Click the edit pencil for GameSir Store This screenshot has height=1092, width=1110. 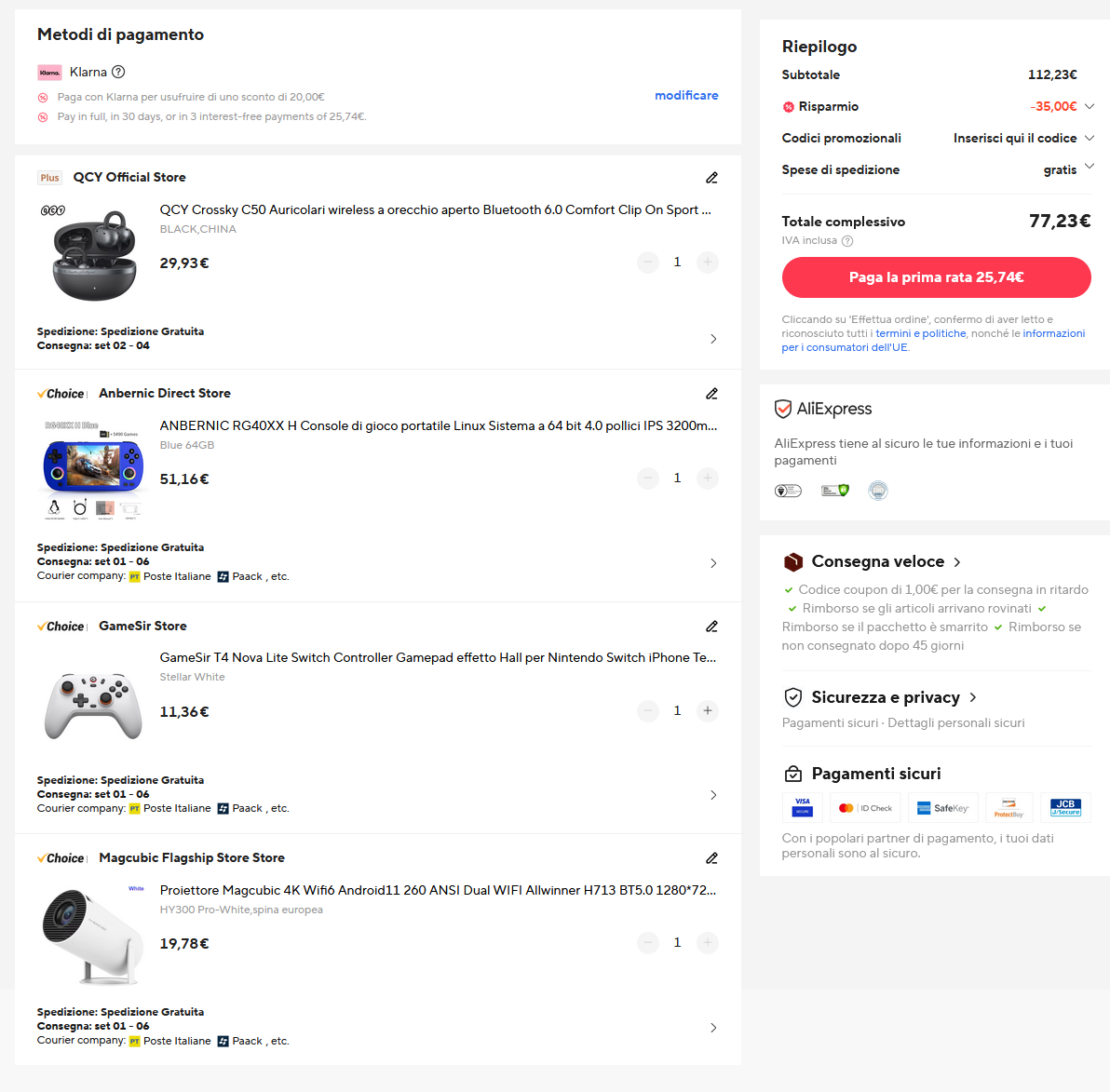pyautogui.click(x=711, y=627)
